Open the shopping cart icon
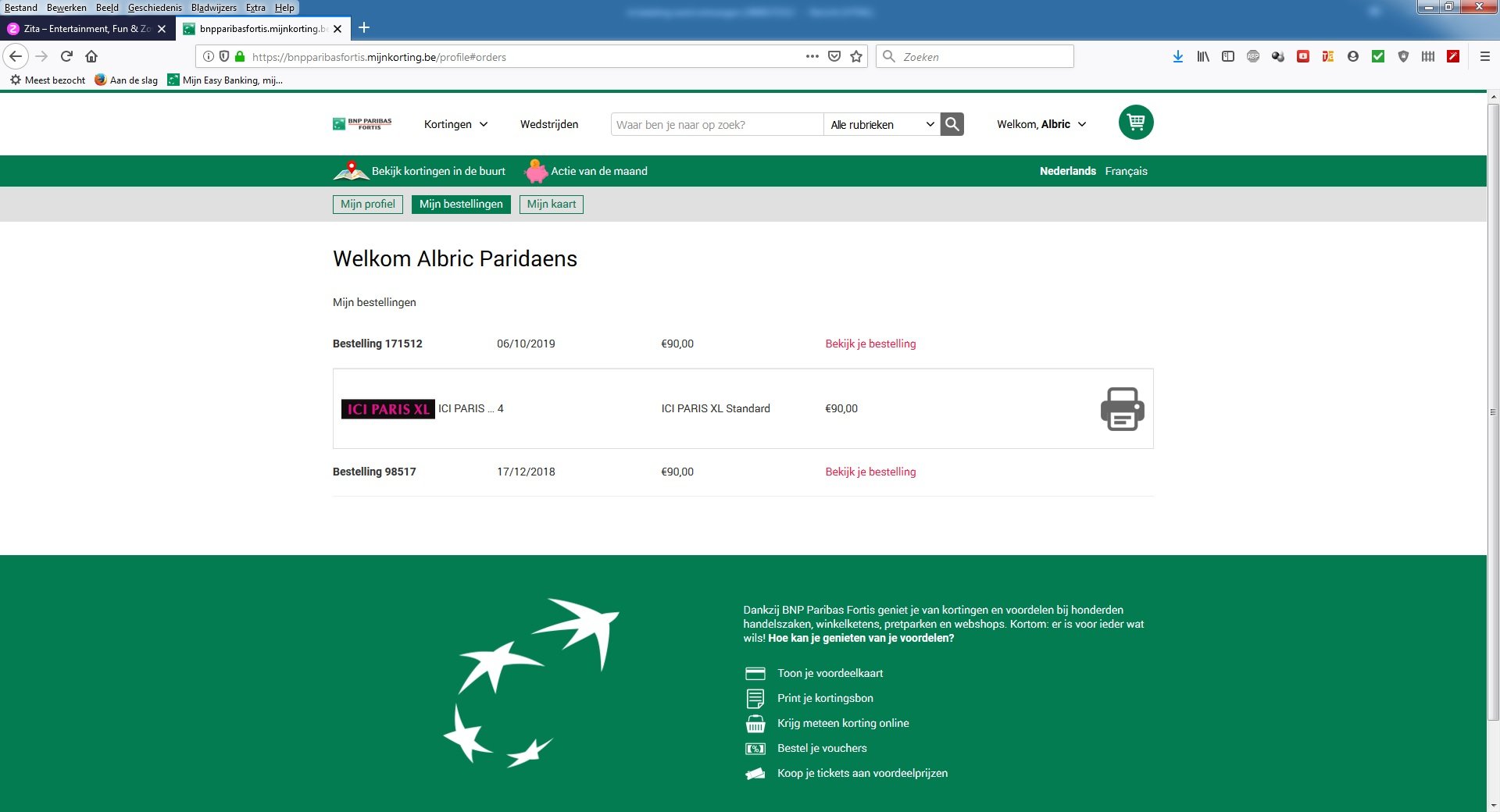Image resolution: width=1500 pixels, height=812 pixels. pos(1136,122)
